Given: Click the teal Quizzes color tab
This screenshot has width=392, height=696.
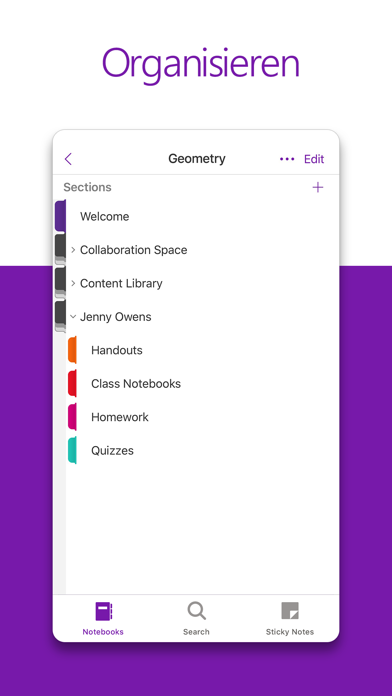Looking at the screenshot, I should 72,450.
